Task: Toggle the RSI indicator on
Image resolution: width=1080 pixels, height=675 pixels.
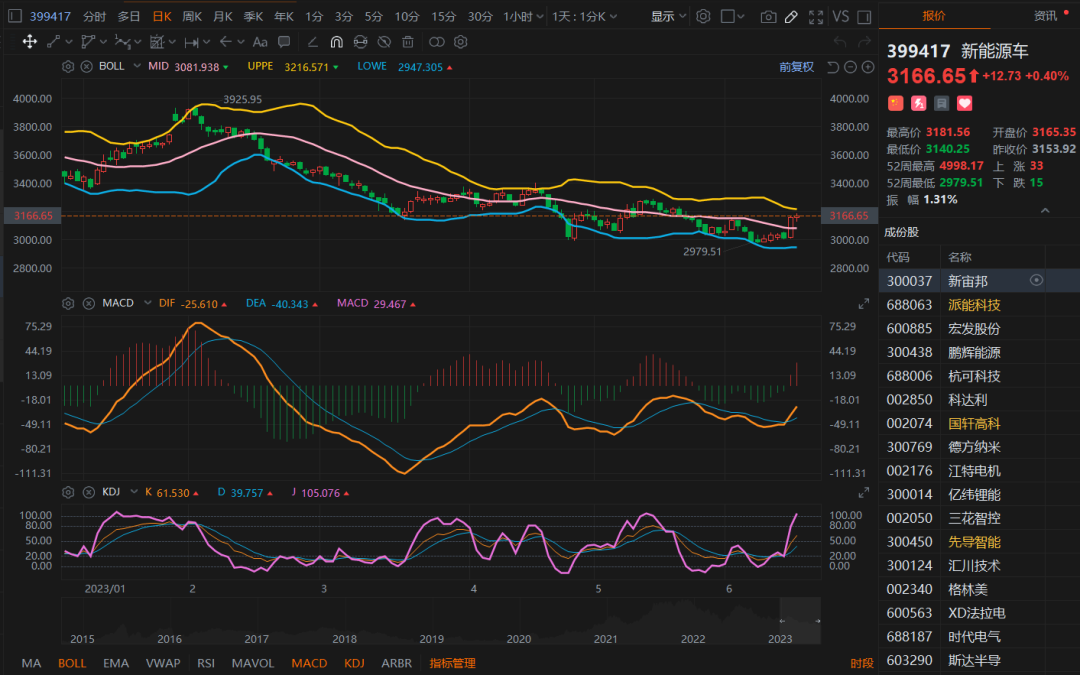Action: click(205, 663)
